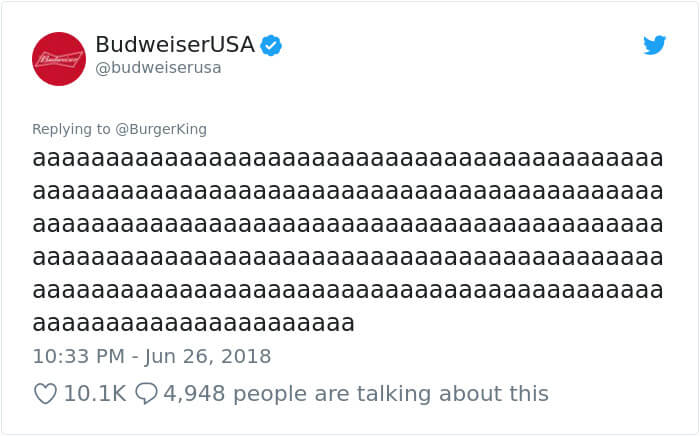Click the @budweiserusa handle
The image size is (700, 436).
click(158, 68)
